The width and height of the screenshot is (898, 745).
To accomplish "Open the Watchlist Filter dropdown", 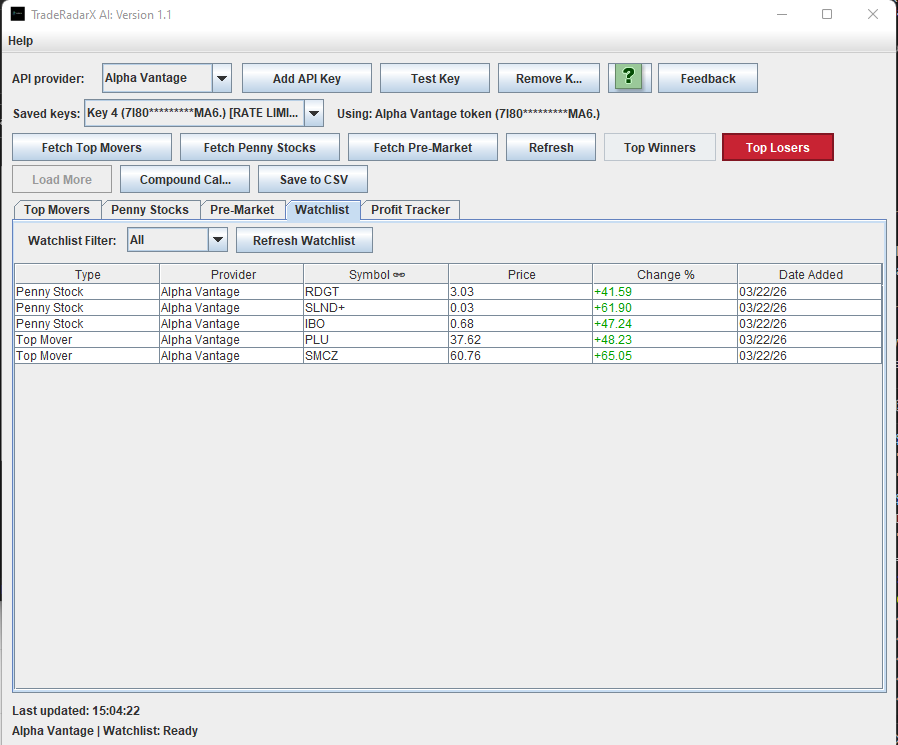I will click(218, 240).
